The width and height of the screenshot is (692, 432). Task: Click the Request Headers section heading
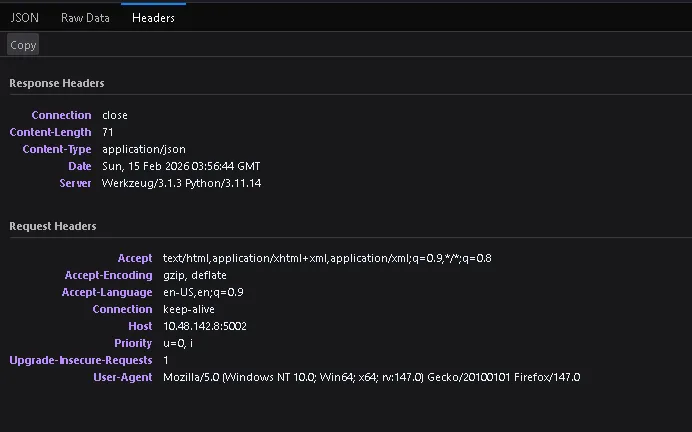53,226
